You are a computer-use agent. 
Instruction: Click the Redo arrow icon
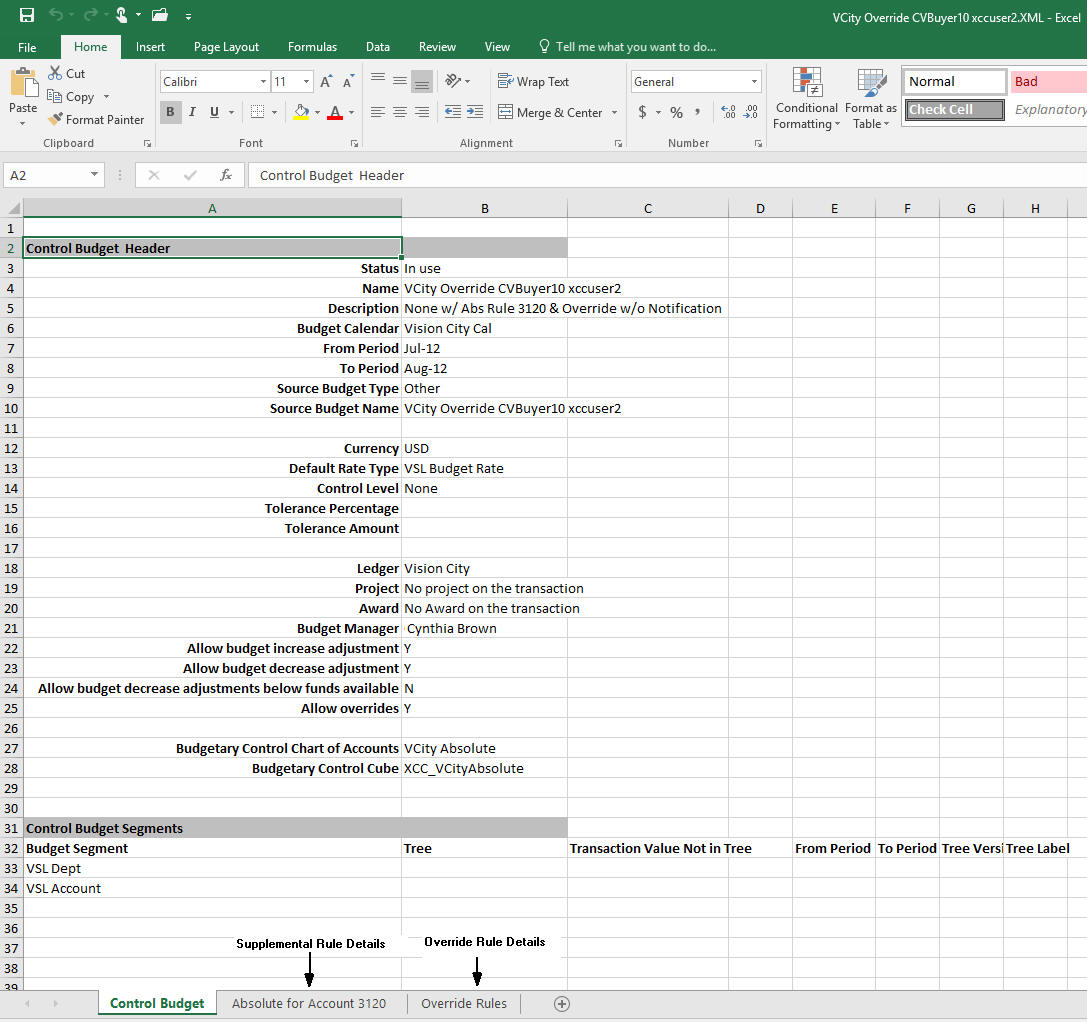pyautogui.click(x=91, y=15)
